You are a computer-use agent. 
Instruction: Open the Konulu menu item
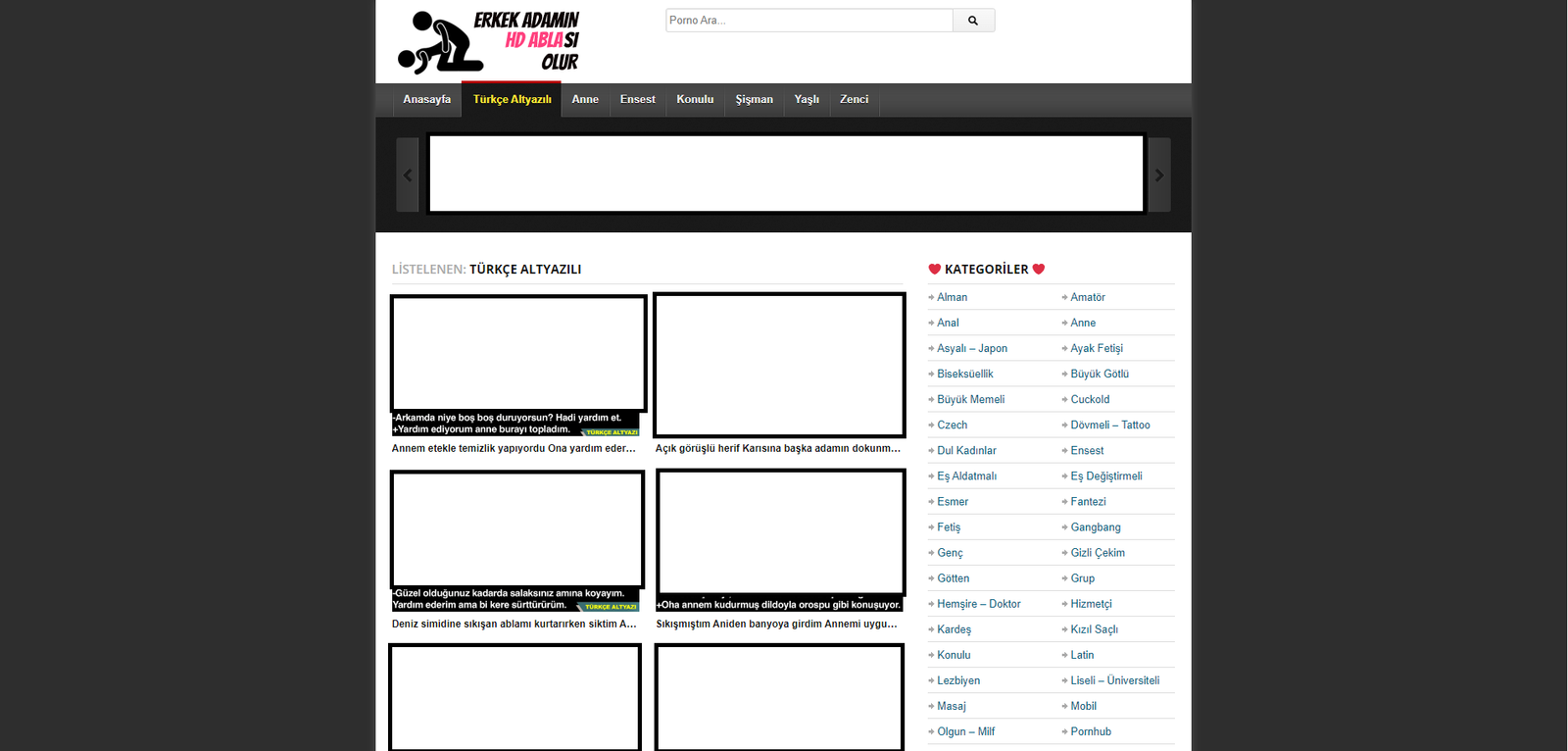point(695,100)
